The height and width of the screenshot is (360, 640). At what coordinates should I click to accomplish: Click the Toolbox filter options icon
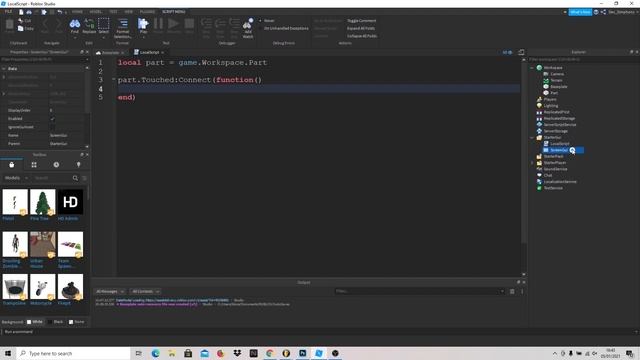(84, 178)
